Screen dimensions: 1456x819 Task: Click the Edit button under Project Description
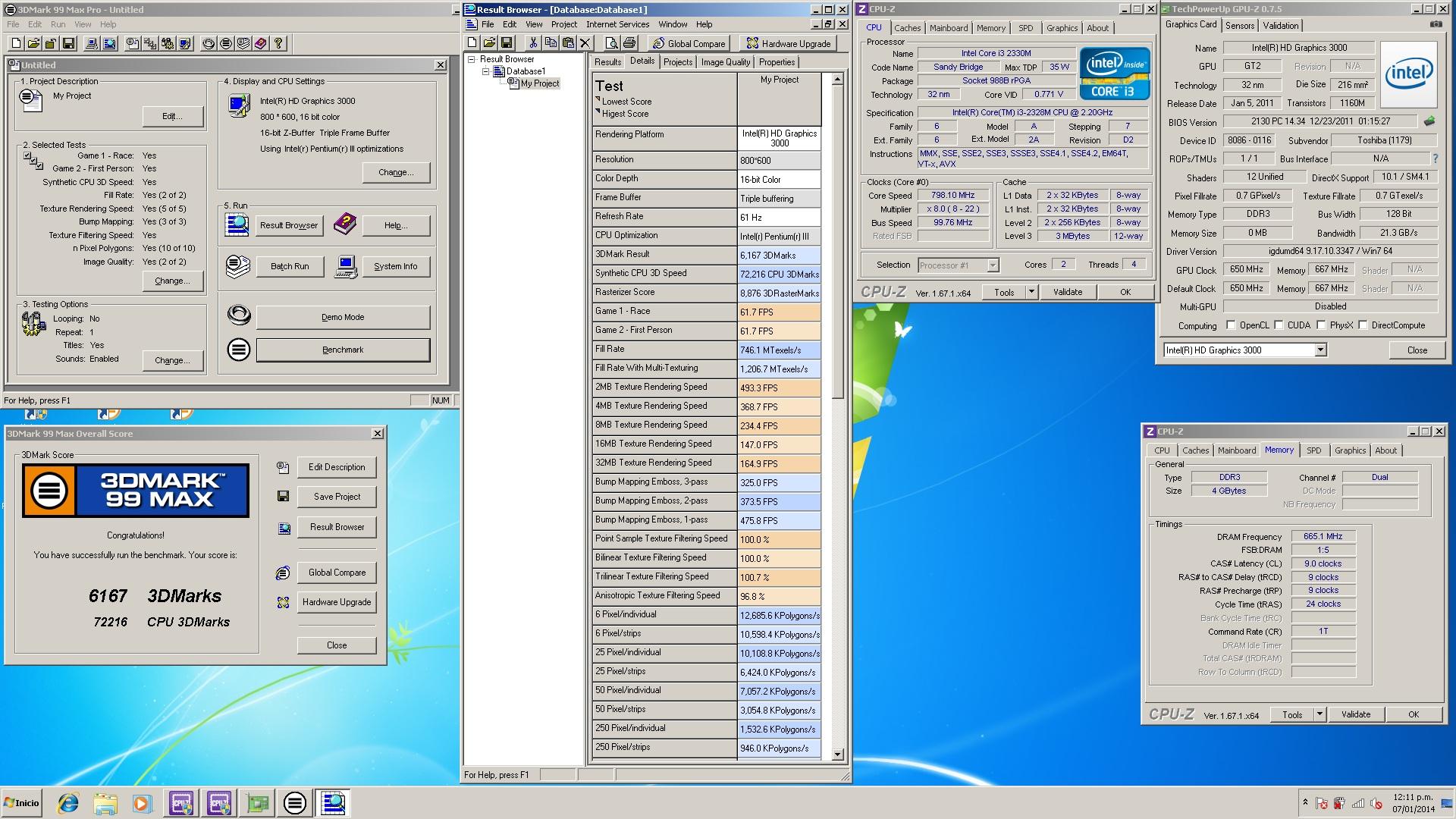[x=173, y=116]
